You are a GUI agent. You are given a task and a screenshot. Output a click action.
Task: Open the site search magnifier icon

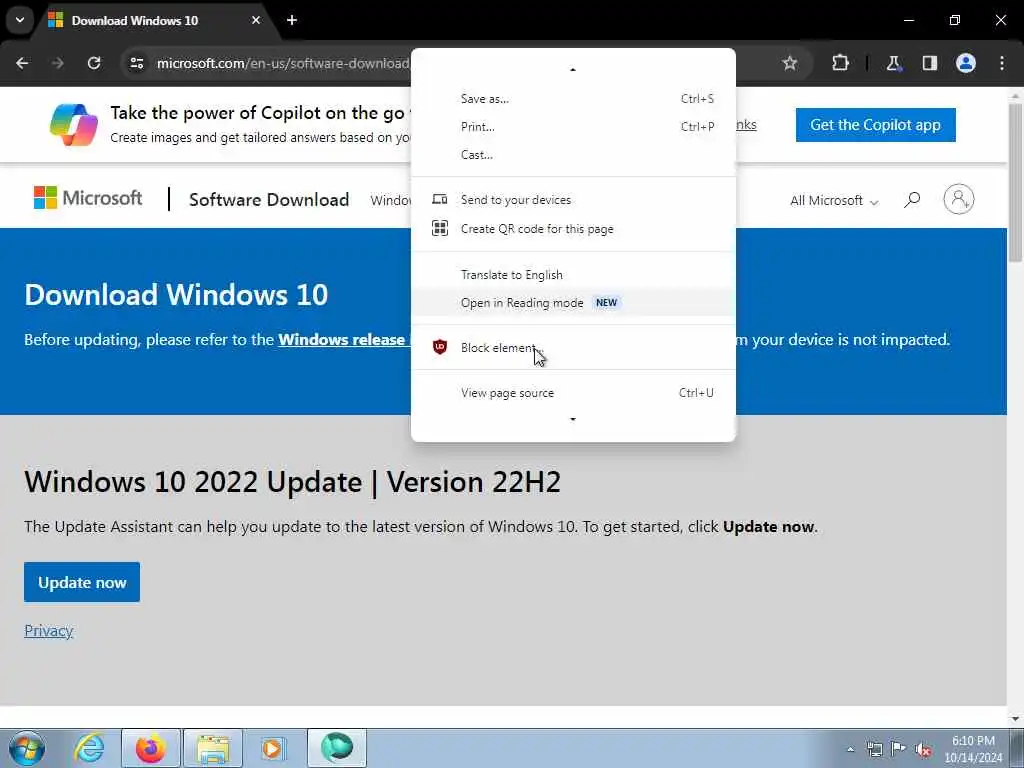coord(912,199)
